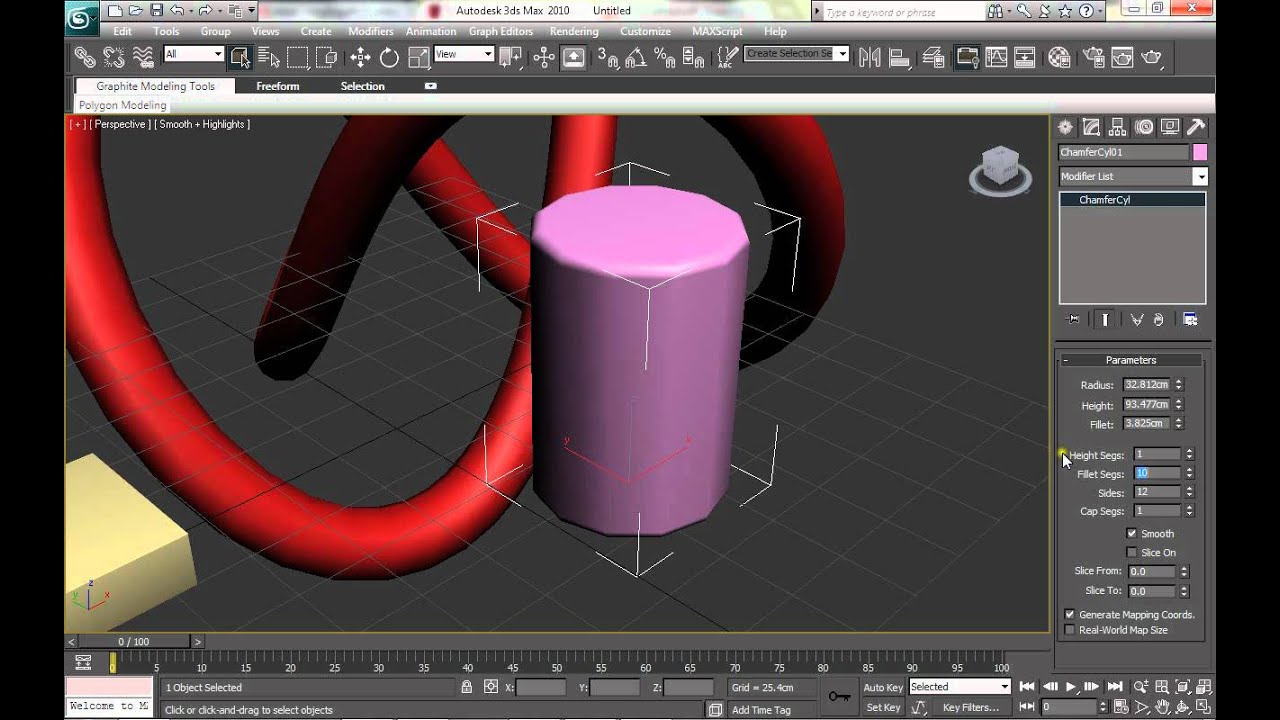Toggle the selection lock padlock
Screen dimensions: 1280x720
[x=467, y=687]
